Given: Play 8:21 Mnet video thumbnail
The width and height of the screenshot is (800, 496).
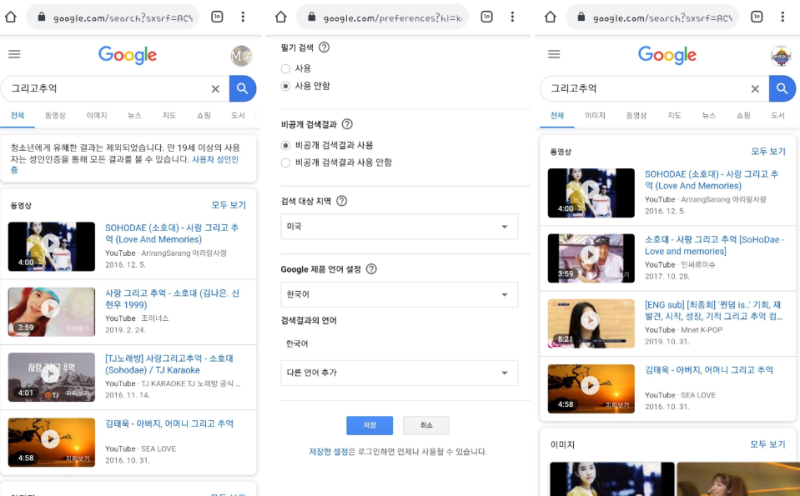Looking at the screenshot, I should click(x=591, y=324).
